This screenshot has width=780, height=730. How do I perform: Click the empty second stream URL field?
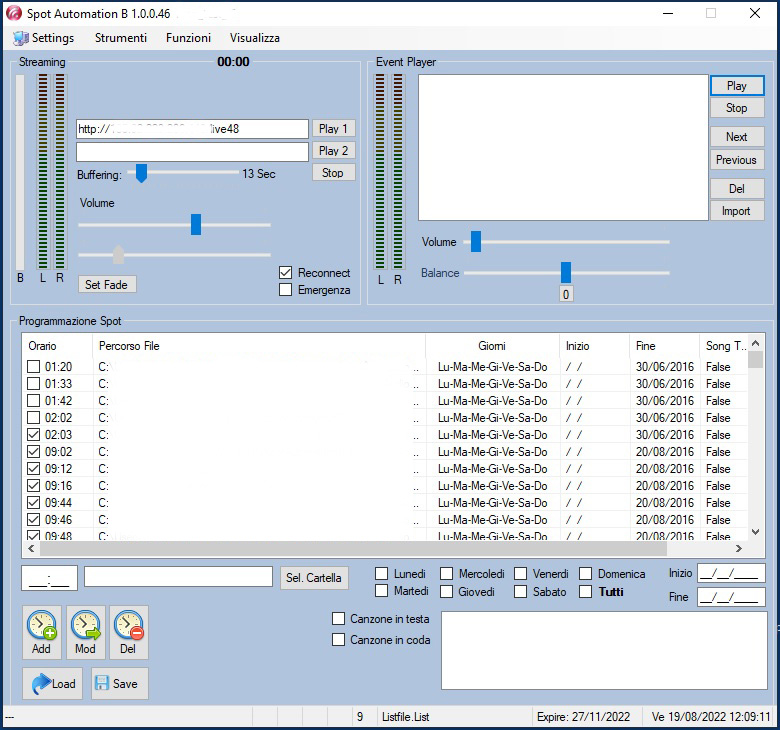pyautogui.click(x=193, y=152)
